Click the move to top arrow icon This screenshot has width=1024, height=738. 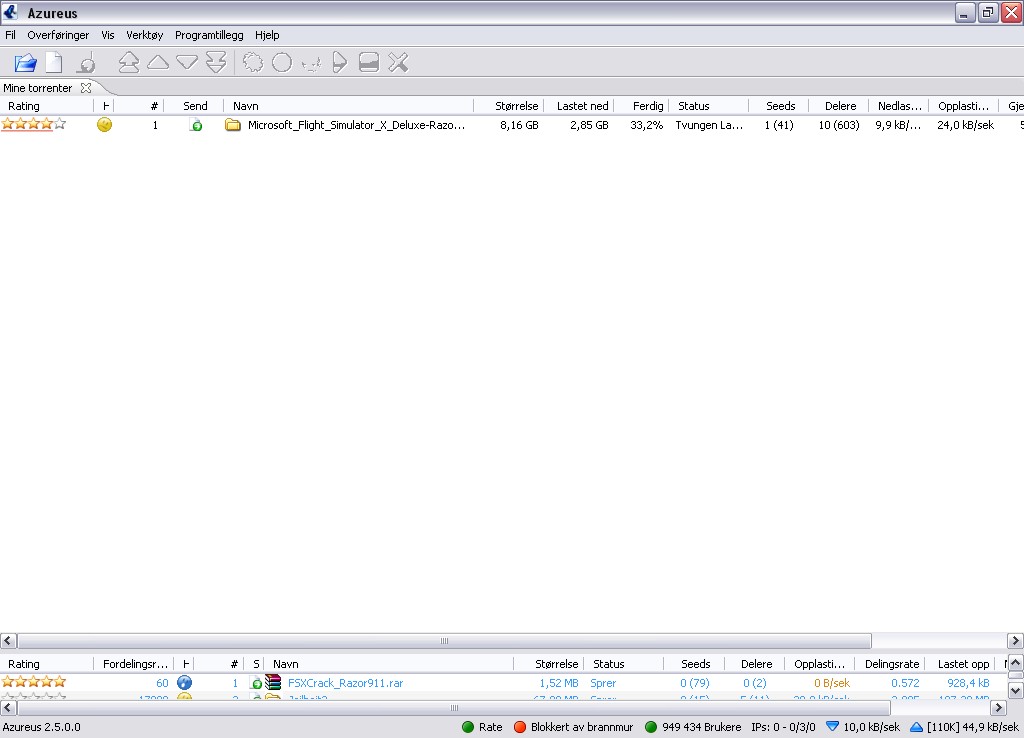(128, 63)
